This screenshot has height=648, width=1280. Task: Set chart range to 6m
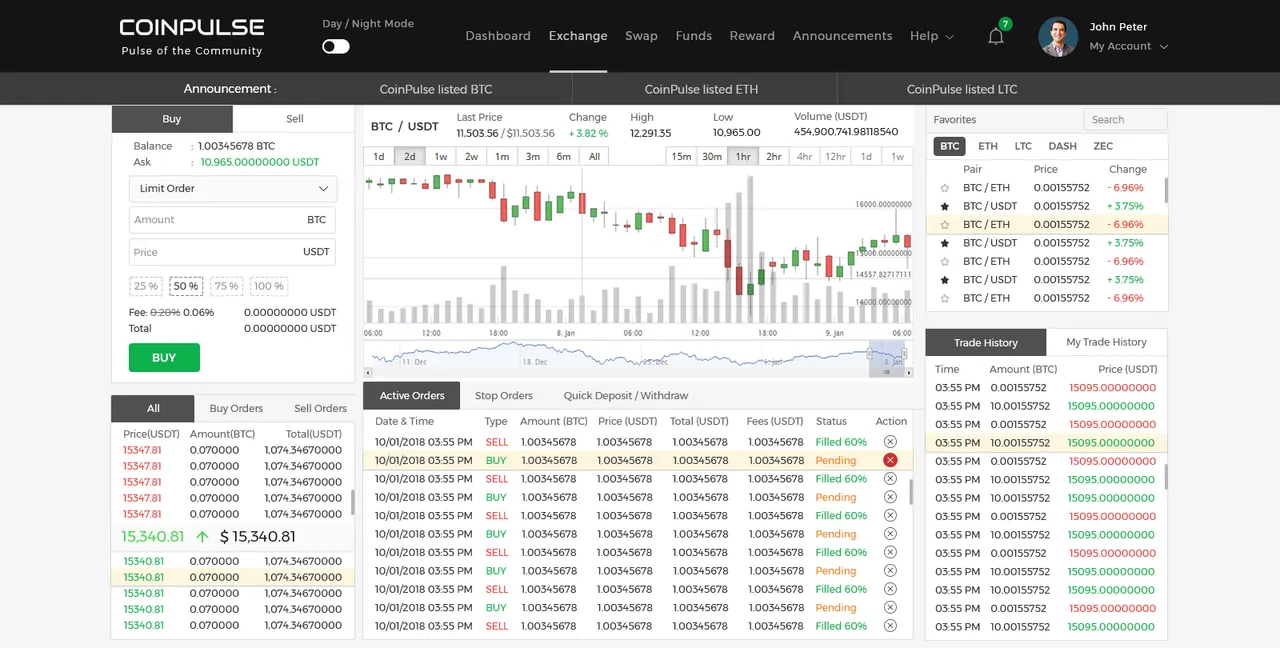564,156
